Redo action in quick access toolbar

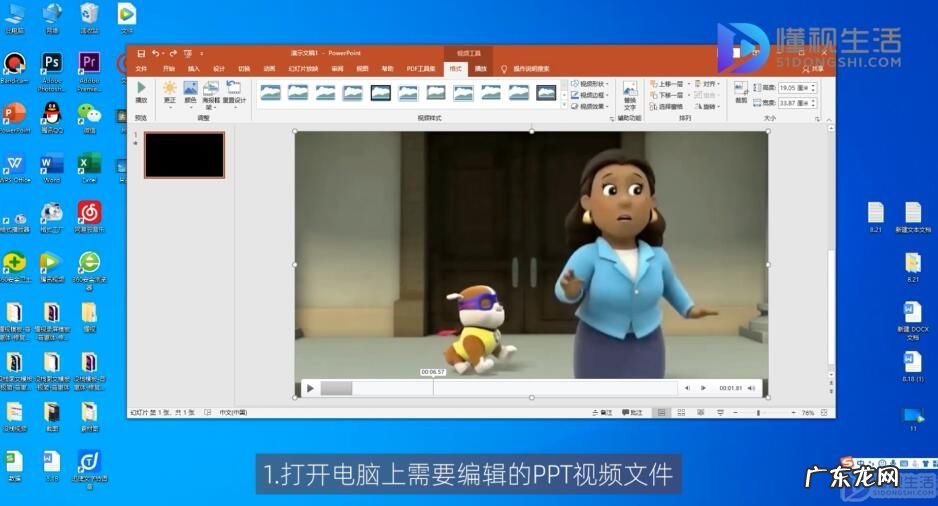pos(173,53)
